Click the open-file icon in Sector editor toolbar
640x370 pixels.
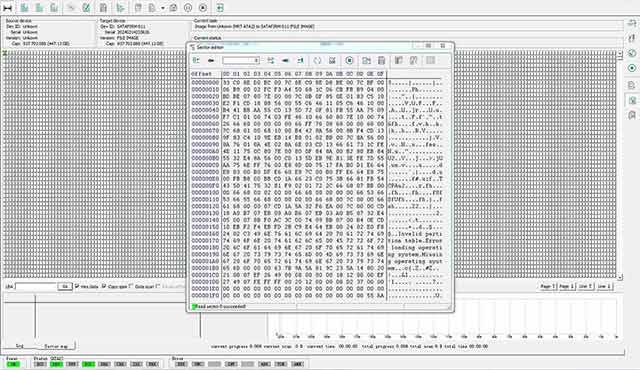coord(367,61)
